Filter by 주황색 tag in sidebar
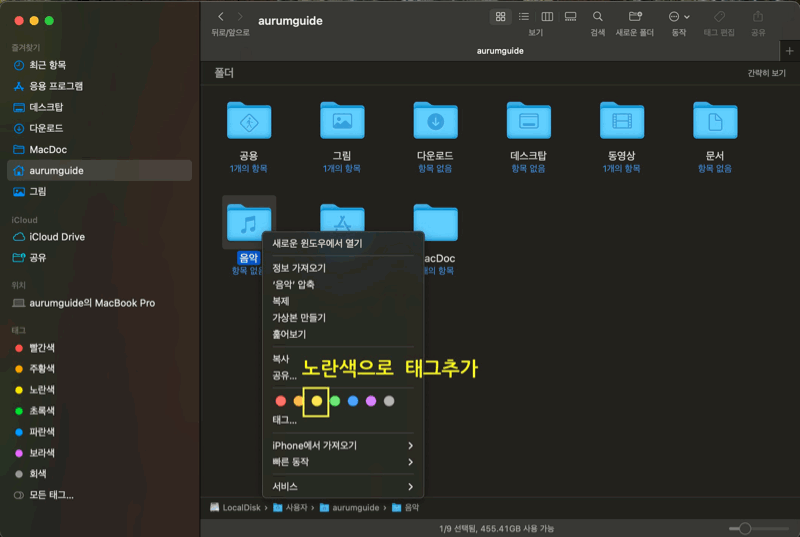The width and height of the screenshot is (800, 537). pyautogui.click(x=99, y=369)
